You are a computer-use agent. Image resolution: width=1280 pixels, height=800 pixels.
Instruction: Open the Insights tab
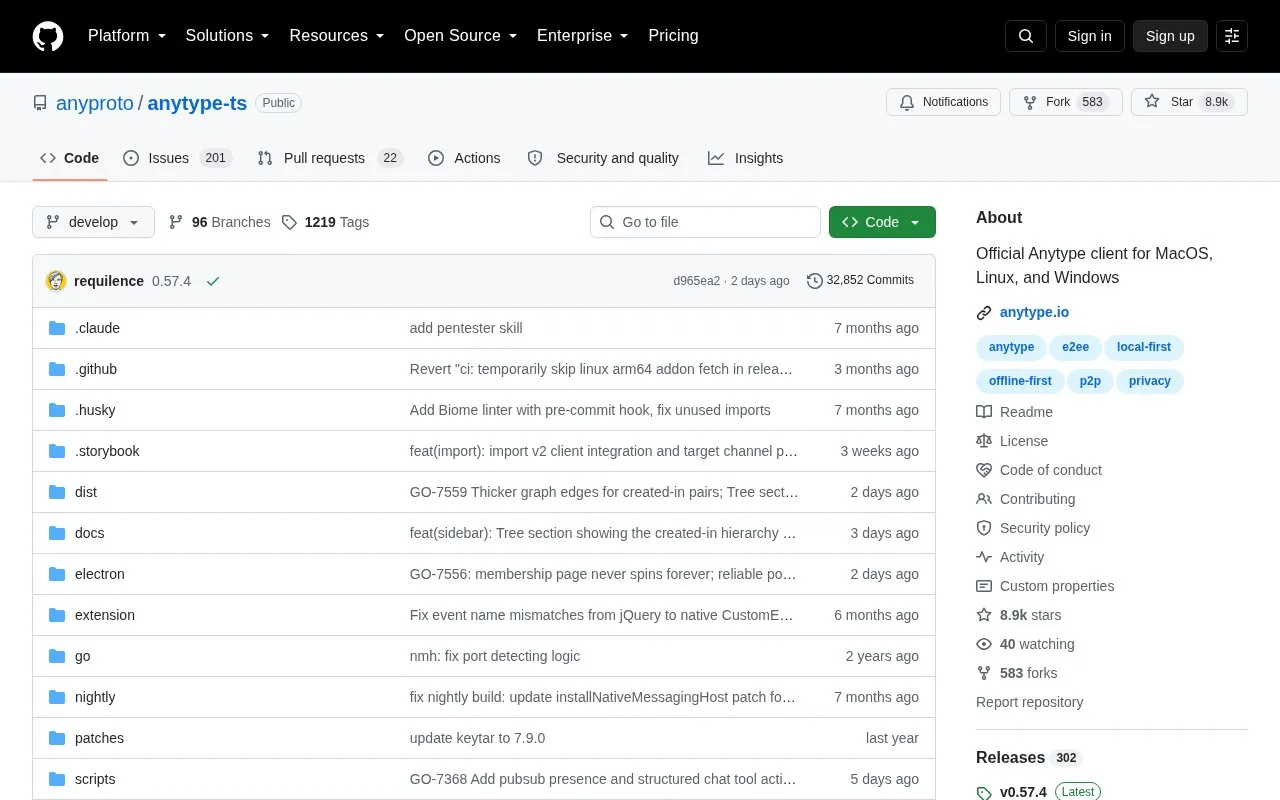click(745, 158)
